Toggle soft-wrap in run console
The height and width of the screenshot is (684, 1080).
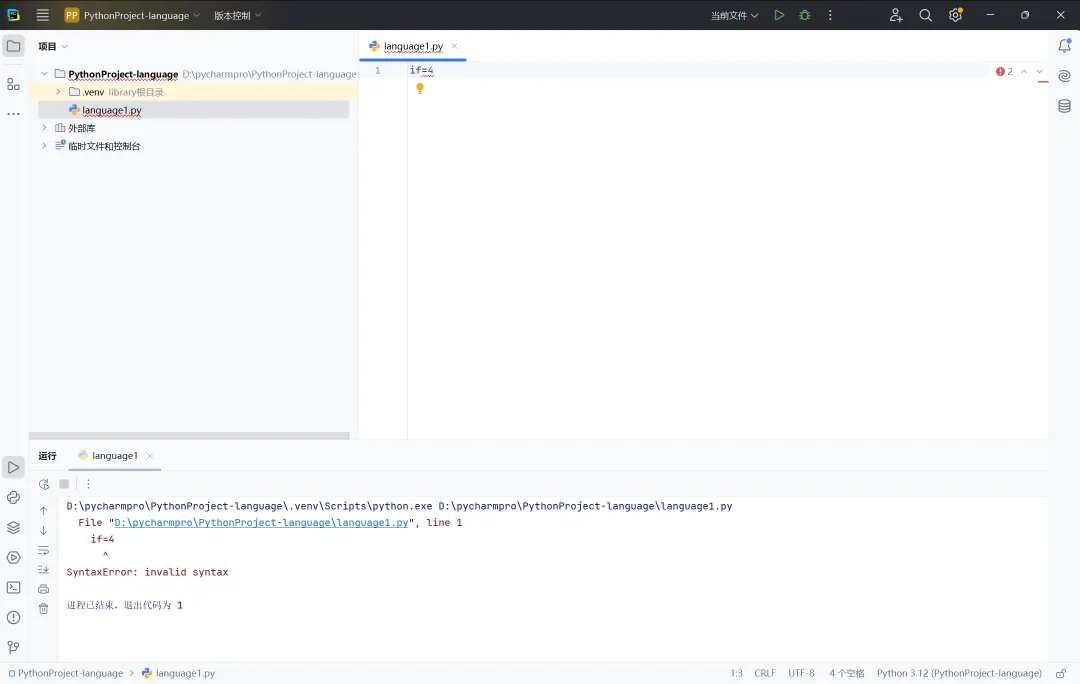coord(43,550)
